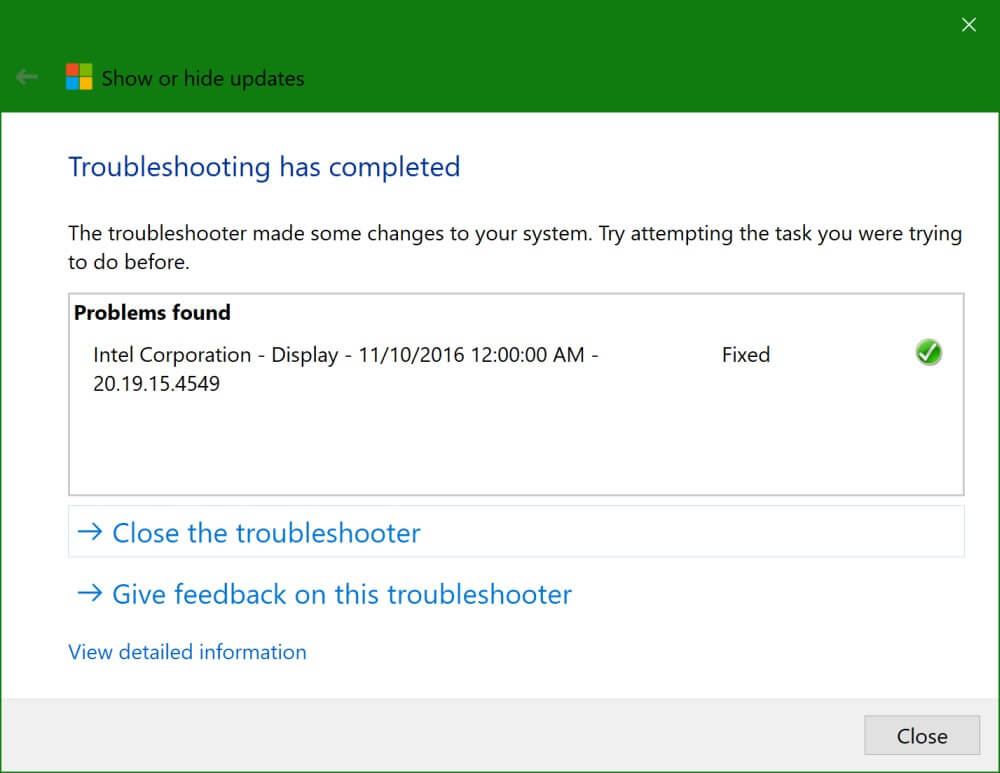Open Give feedback on this troubleshooter
Viewport: 1000px width, 773px height.
tap(325, 594)
